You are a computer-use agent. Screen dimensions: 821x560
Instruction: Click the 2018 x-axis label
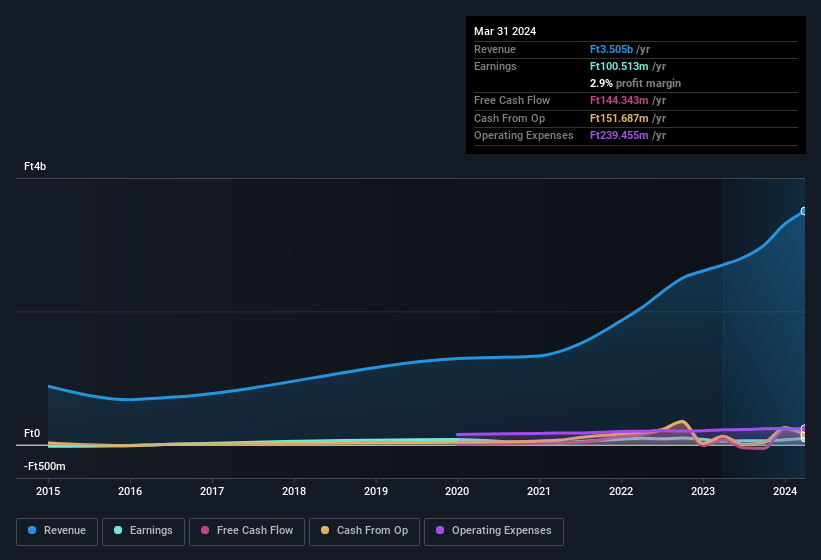point(294,491)
